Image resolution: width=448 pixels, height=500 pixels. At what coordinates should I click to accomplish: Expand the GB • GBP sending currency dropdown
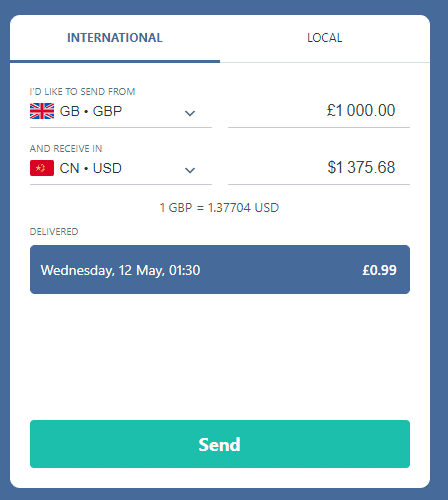pos(121,112)
